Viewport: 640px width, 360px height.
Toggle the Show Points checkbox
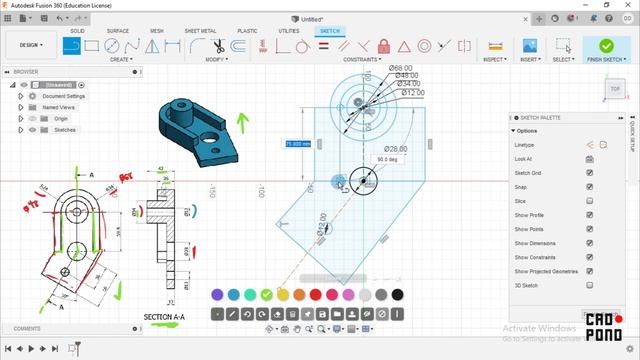(589, 229)
